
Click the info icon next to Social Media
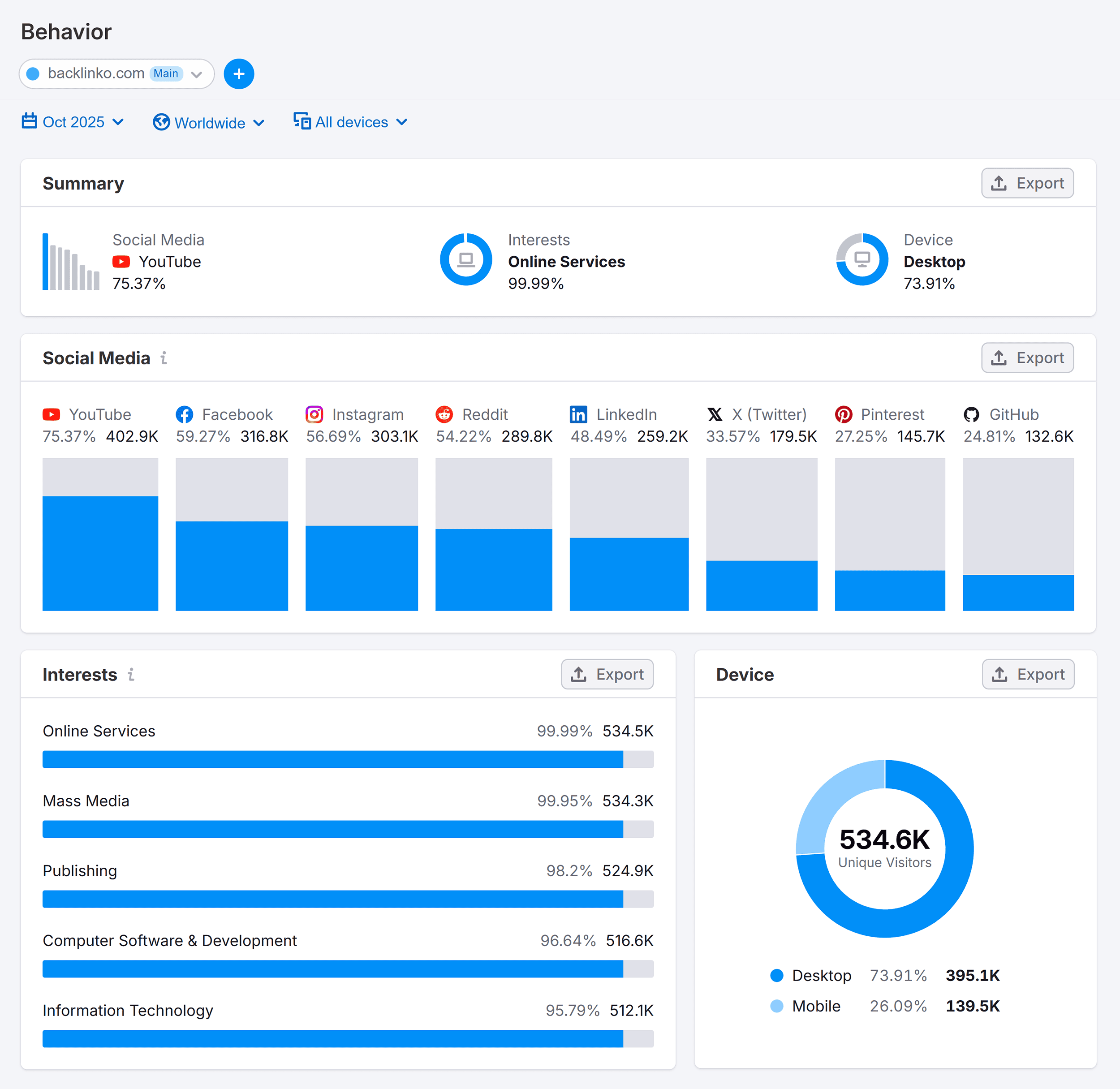(x=165, y=358)
